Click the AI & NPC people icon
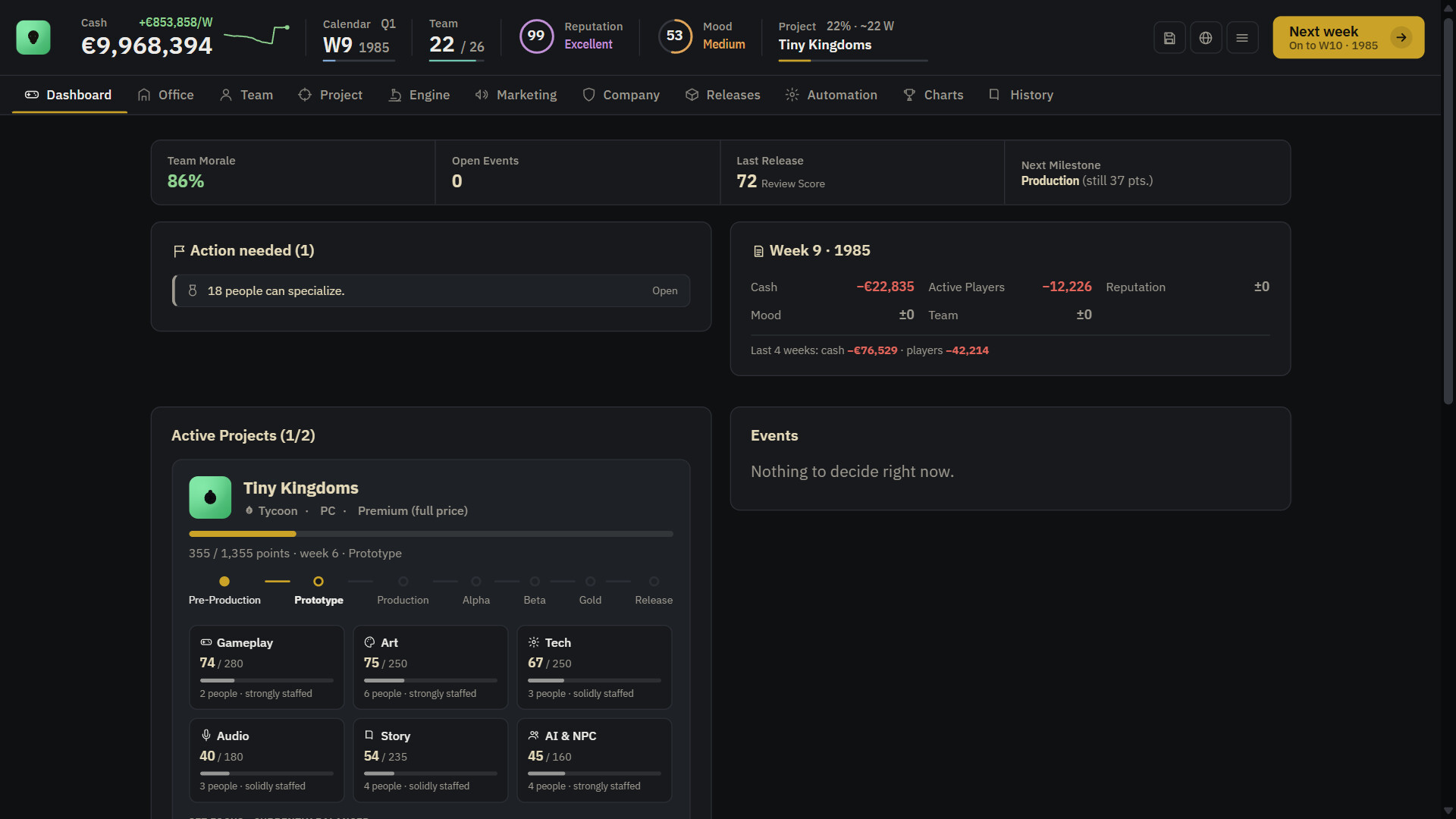Viewport: 1456px width, 819px height. (534, 736)
